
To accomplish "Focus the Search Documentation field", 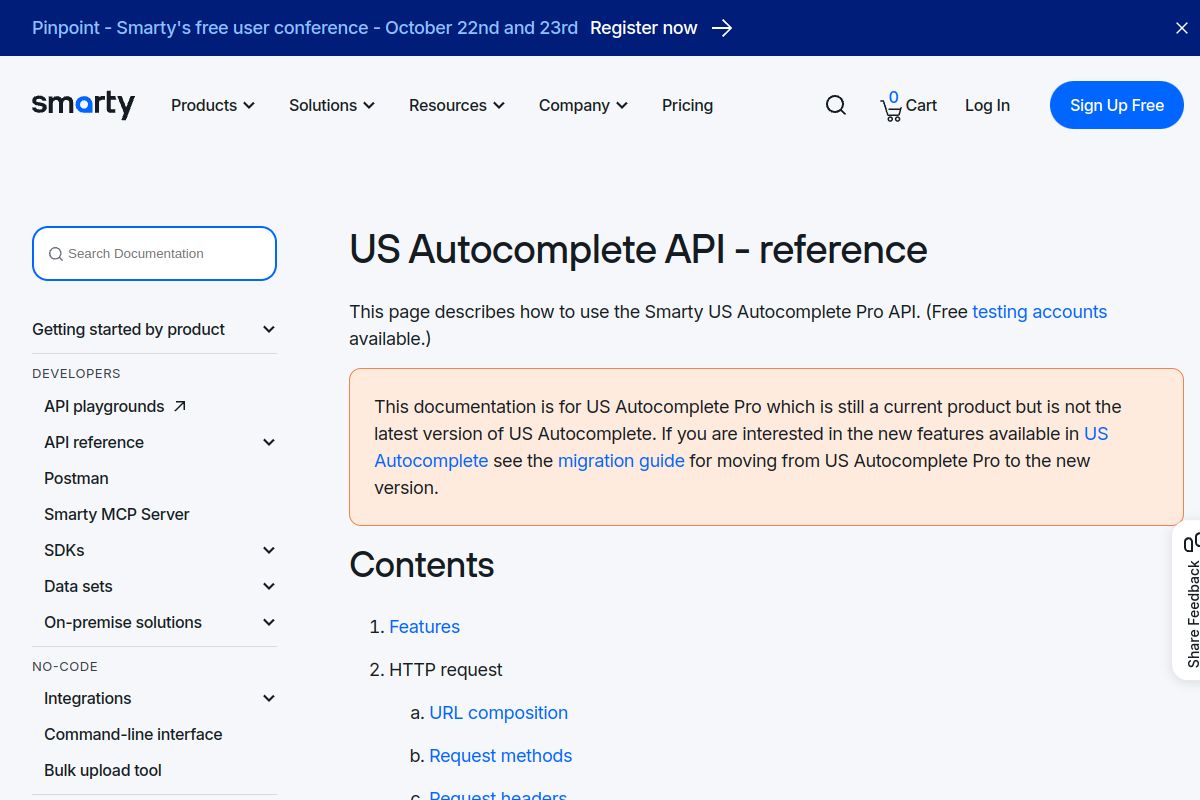I will (x=154, y=253).
